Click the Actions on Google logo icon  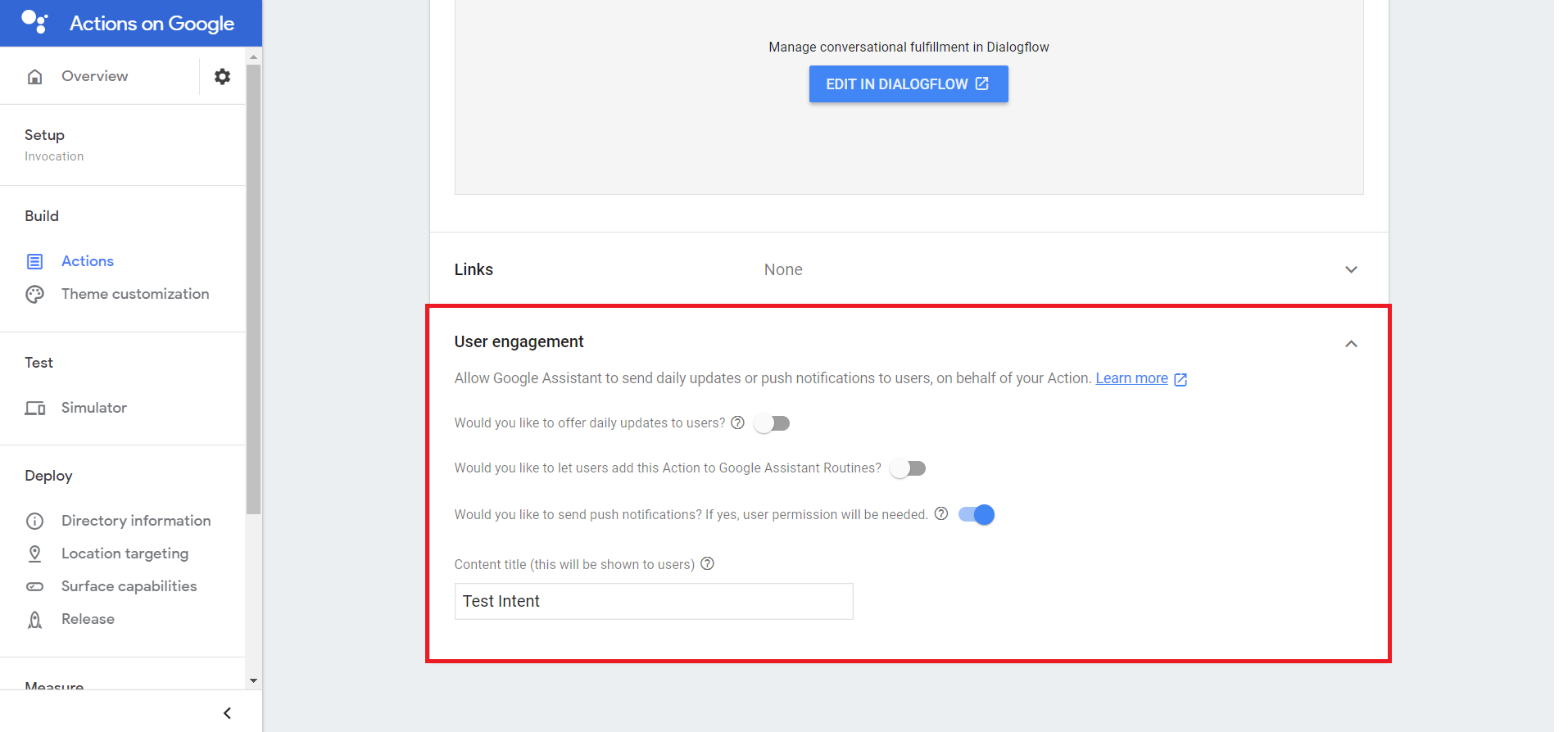point(34,22)
